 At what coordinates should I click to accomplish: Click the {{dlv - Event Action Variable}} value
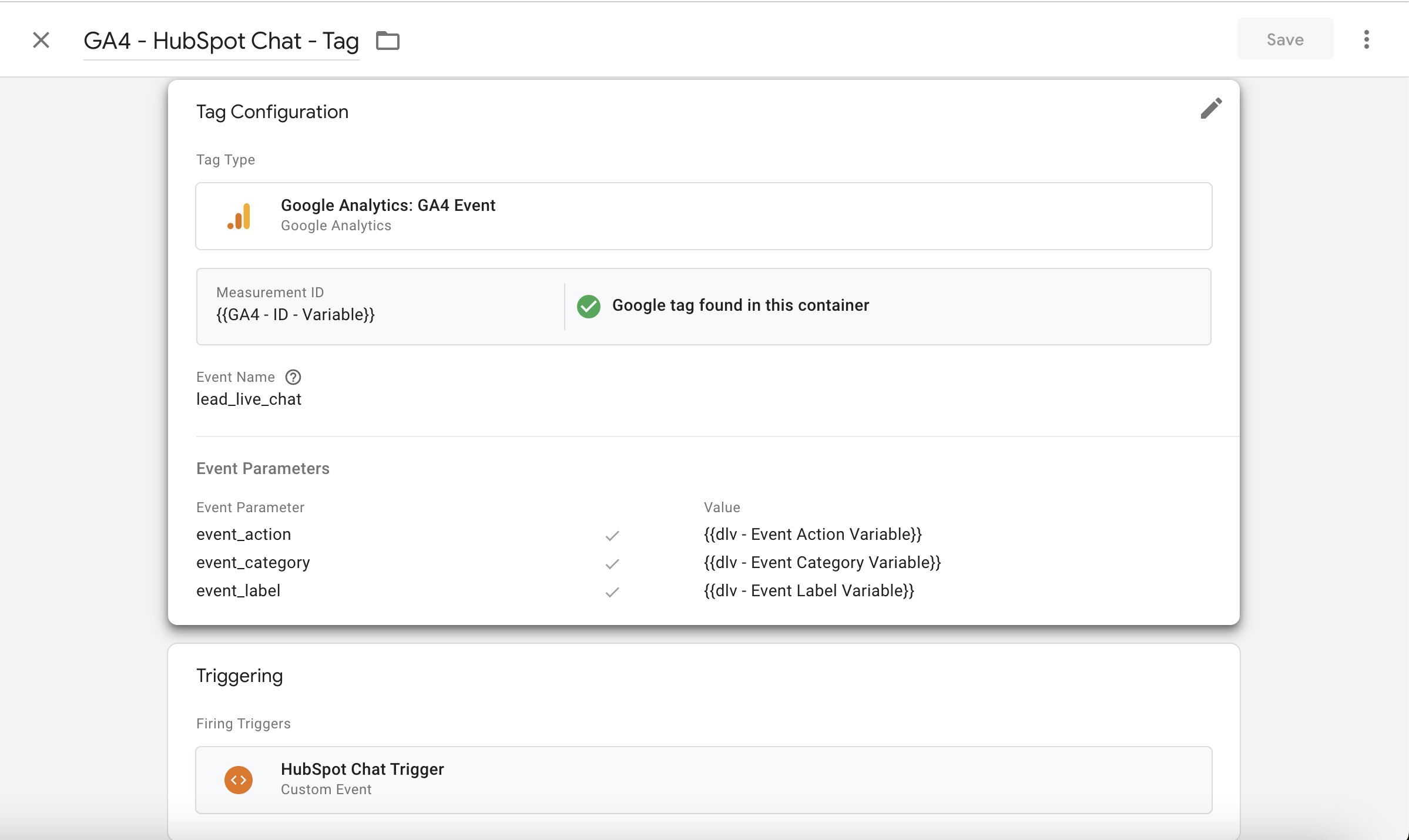[813, 535]
